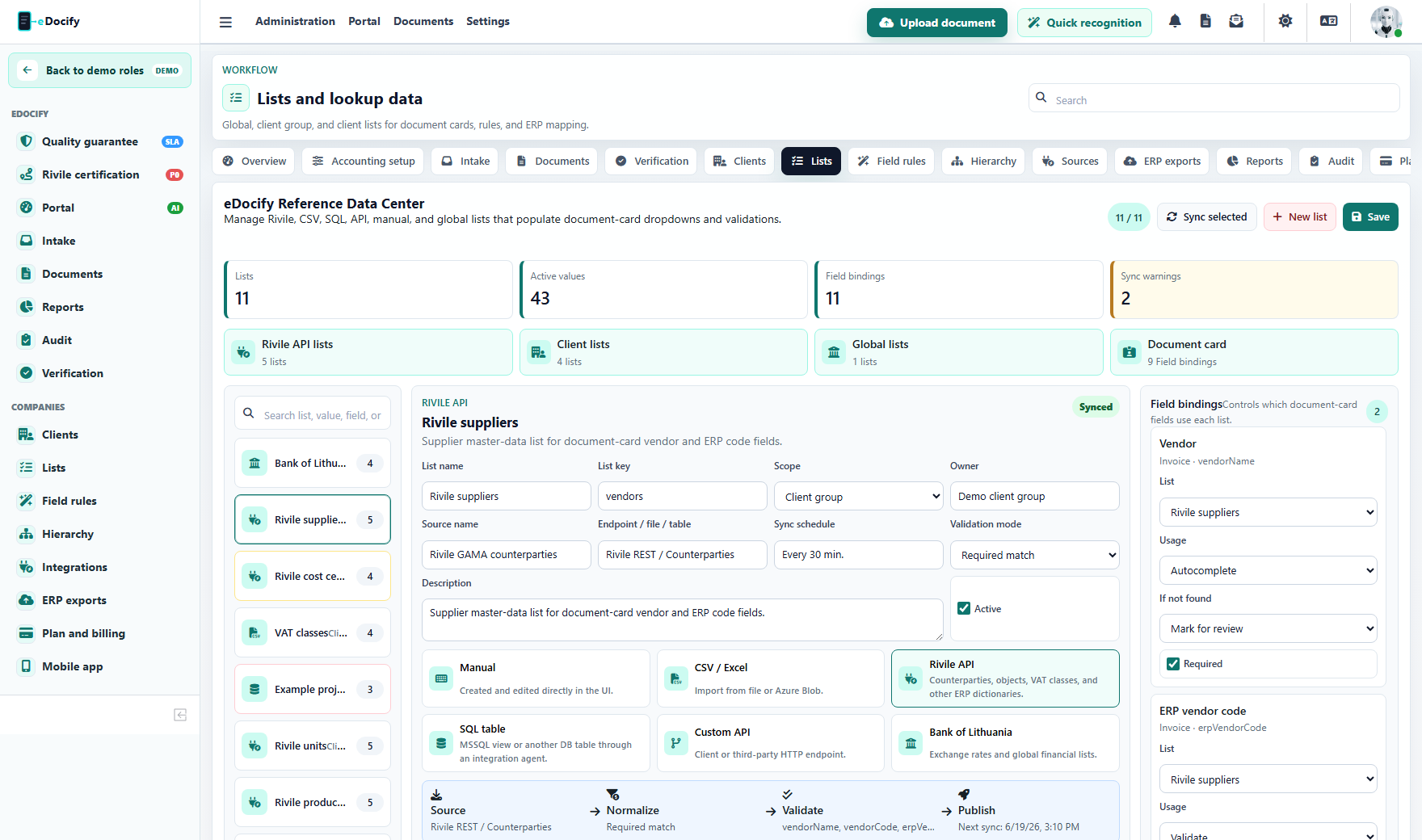Click the Field rules wand sidebar icon
Viewport: 1422px width, 840px height.
click(27, 501)
